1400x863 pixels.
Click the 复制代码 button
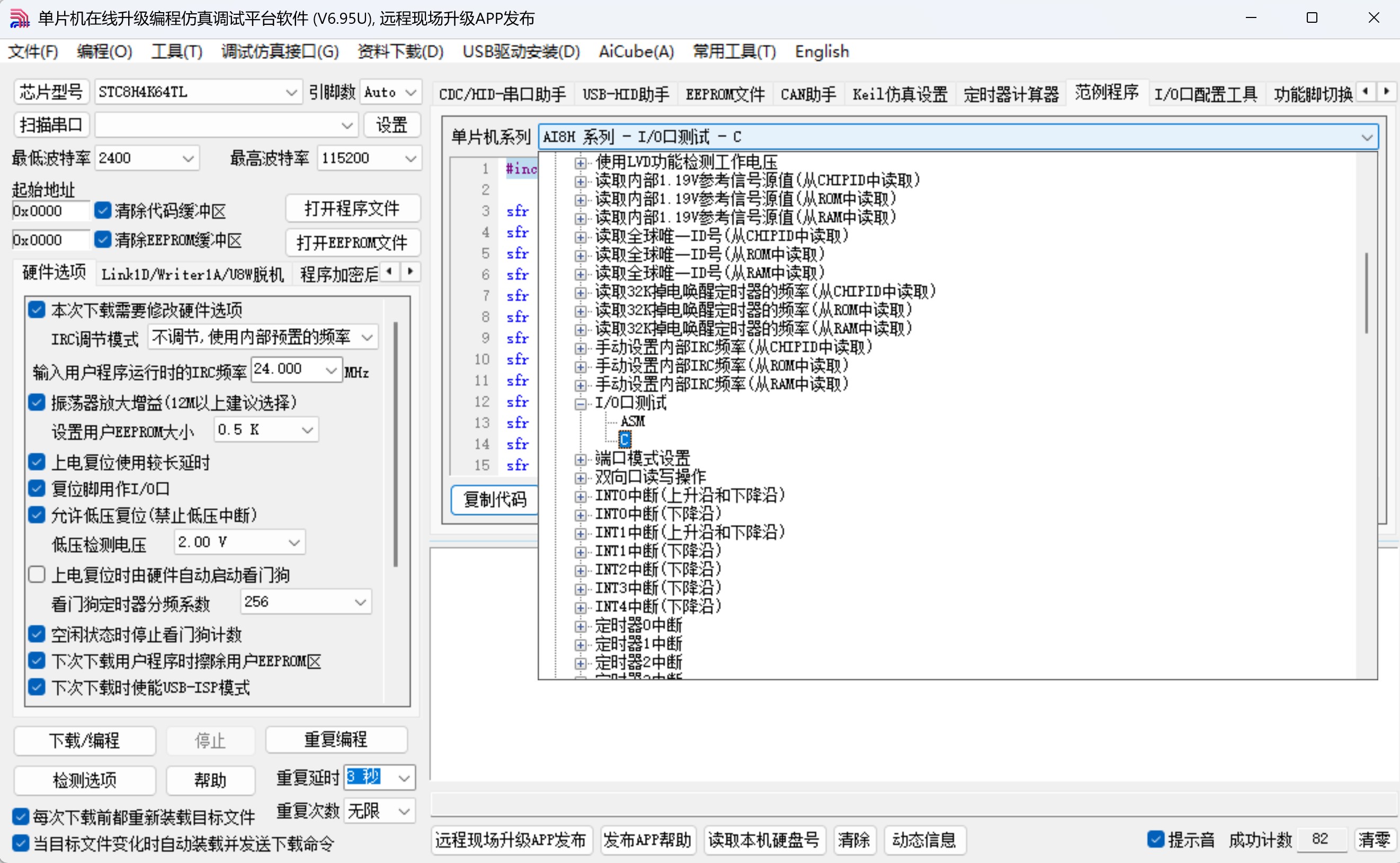click(494, 500)
